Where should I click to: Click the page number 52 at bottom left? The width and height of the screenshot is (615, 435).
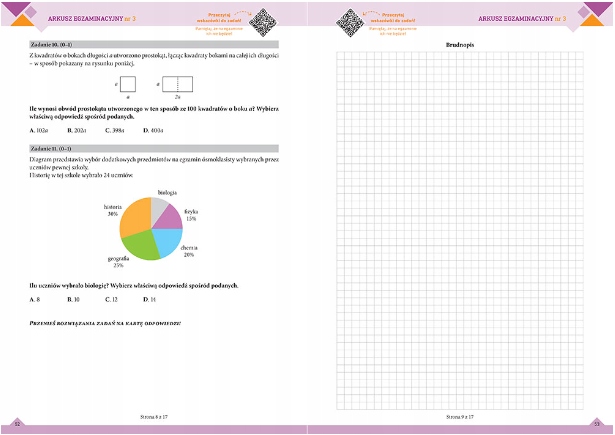pyautogui.click(x=17, y=424)
